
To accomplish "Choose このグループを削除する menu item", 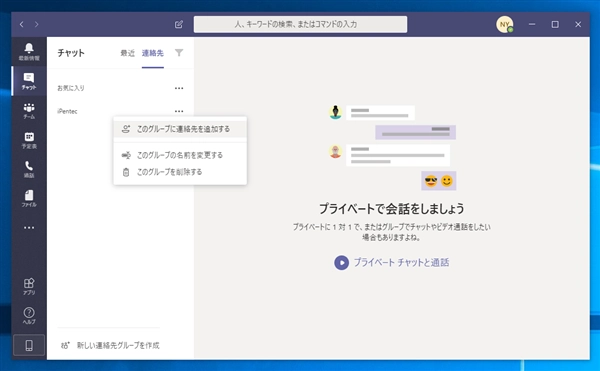I will [x=180, y=172].
